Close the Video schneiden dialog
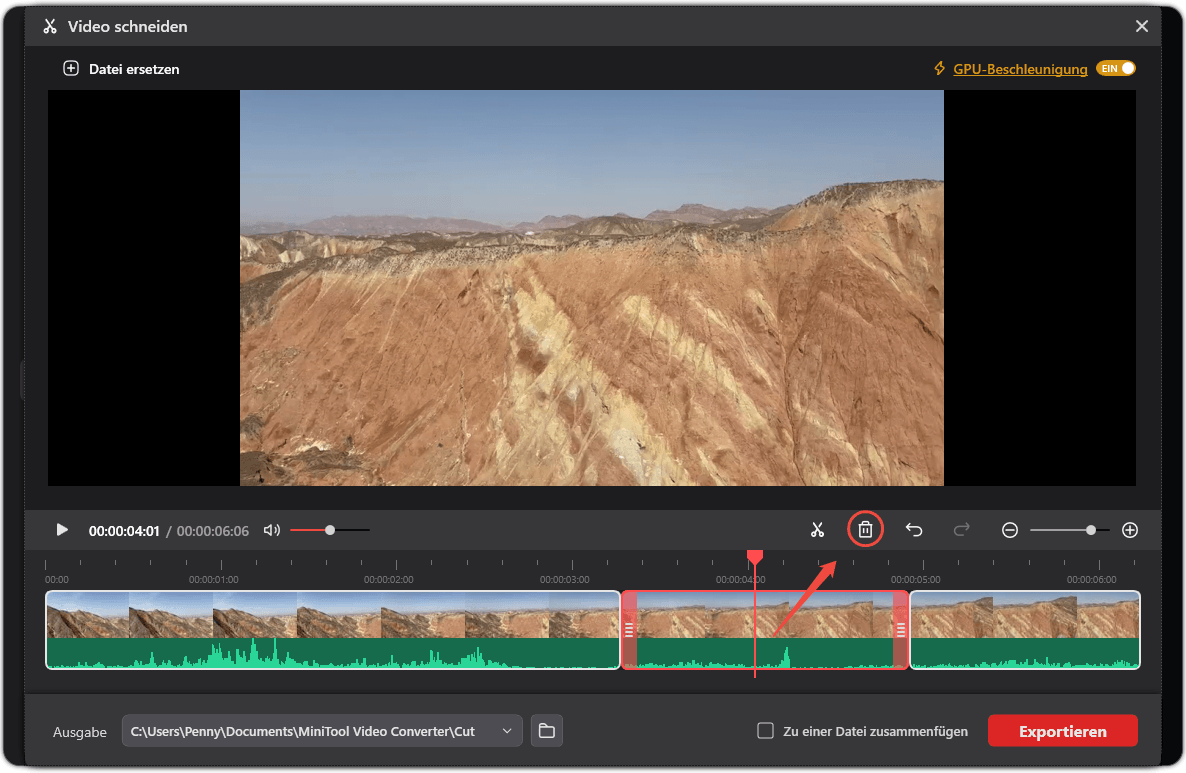This screenshot has width=1186, height=773. (x=1141, y=26)
